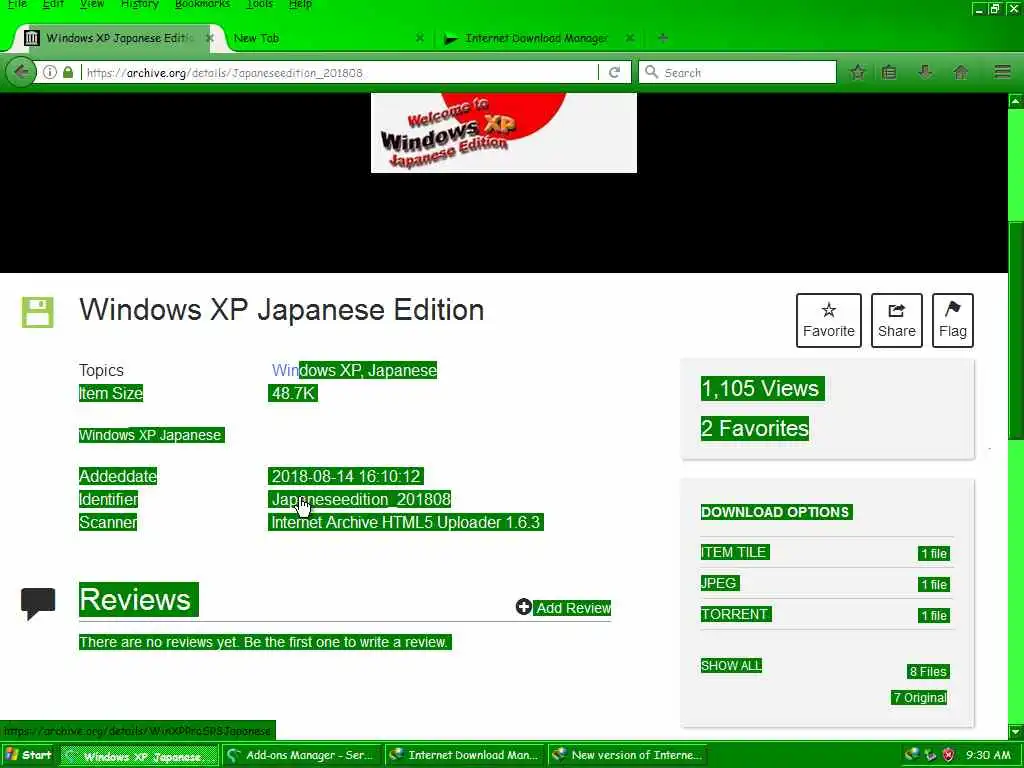1024x768 pixels.
Task: Click the Windows XP Japanese Edition heading
Action: point(281,310)
